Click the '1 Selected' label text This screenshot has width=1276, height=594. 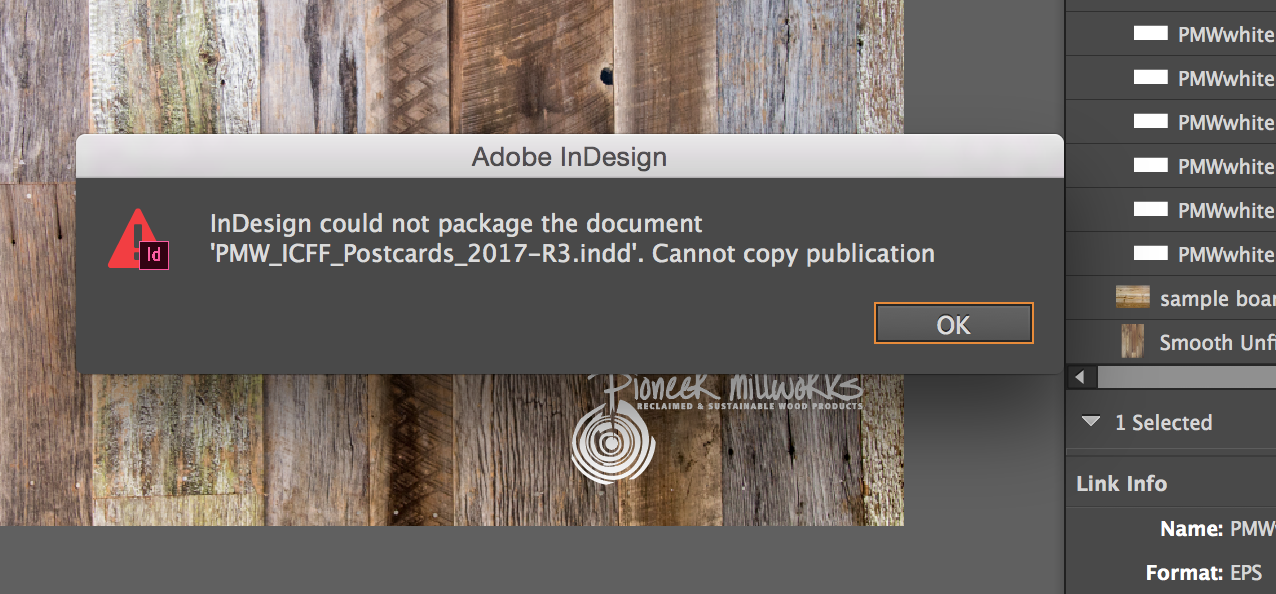point(1163,423)
